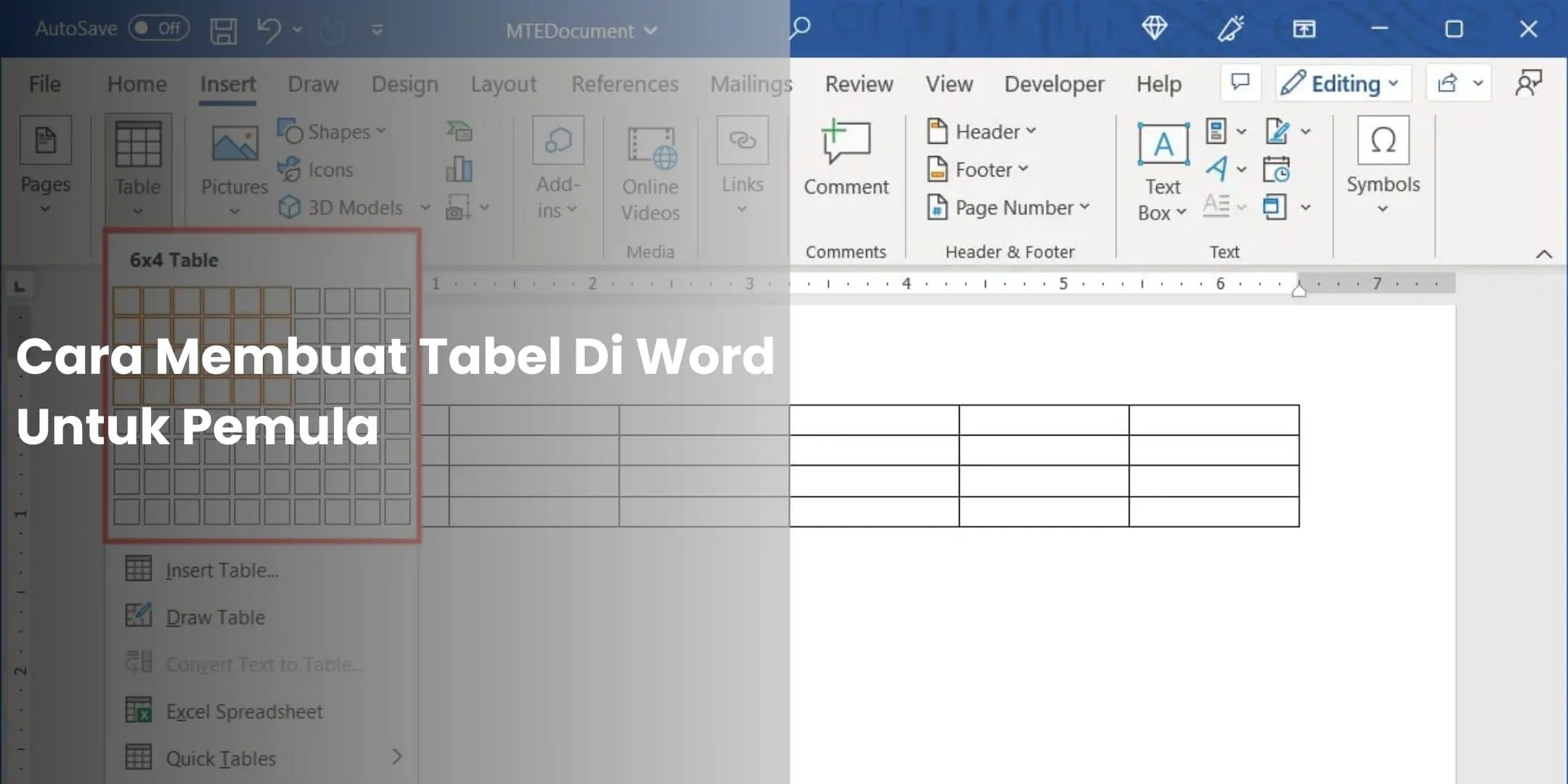The image size is (1568, 784).
Task: Select the Review tab
Action: [x=859, y=84]
